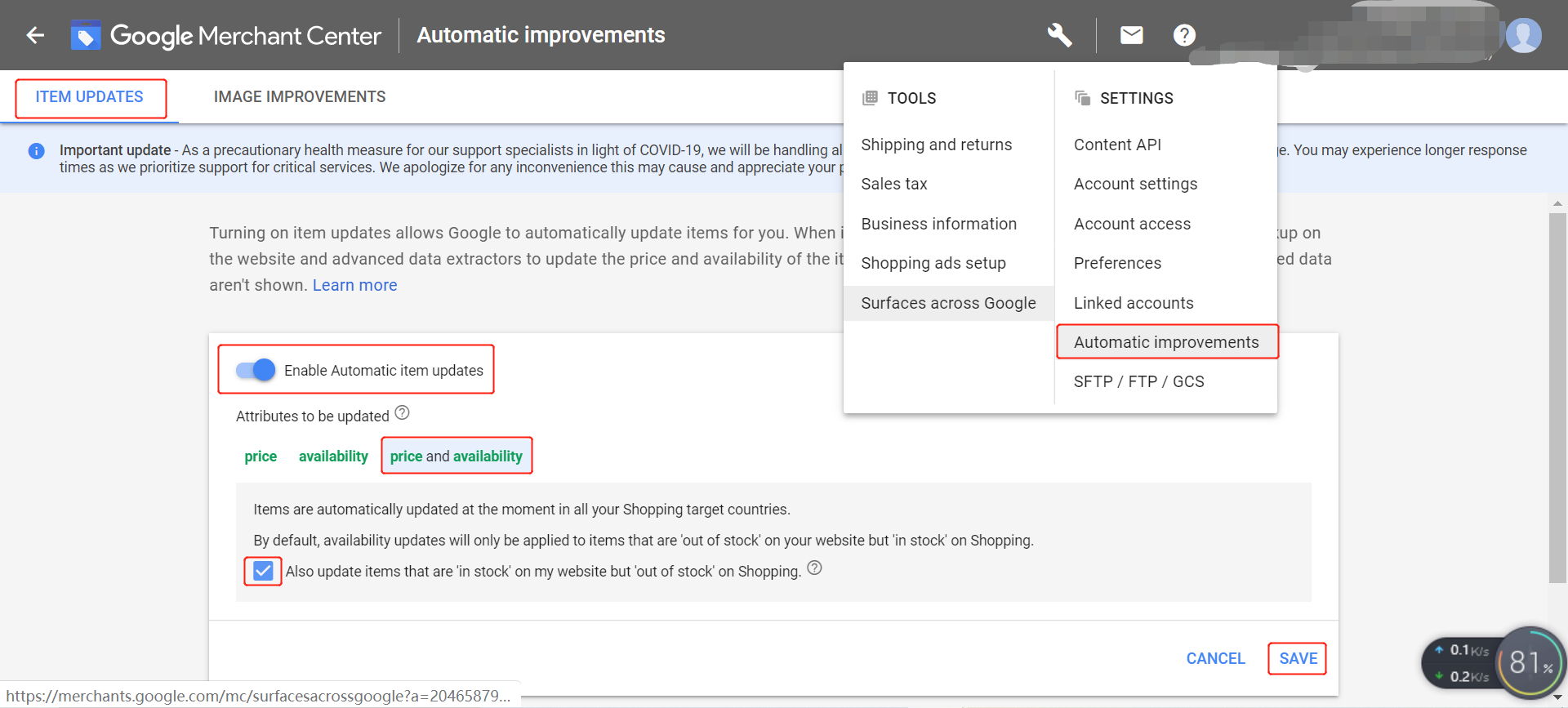
Task: Select the price and availability option
Action: pos(457,456)
